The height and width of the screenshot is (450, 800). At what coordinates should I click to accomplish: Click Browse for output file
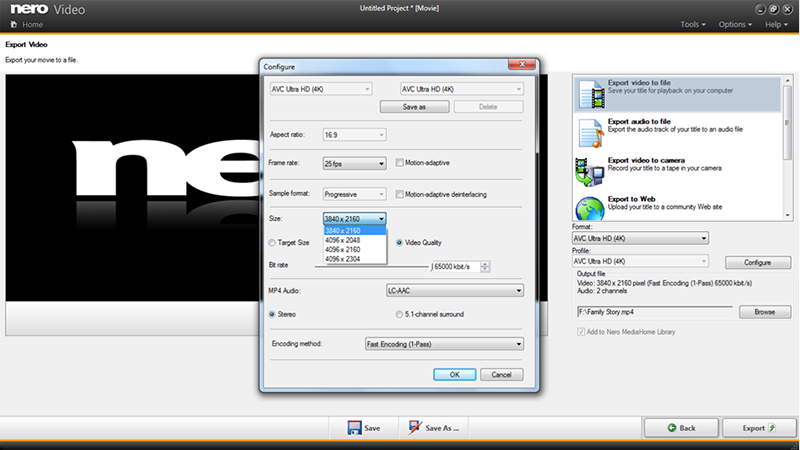pos(765,312)
